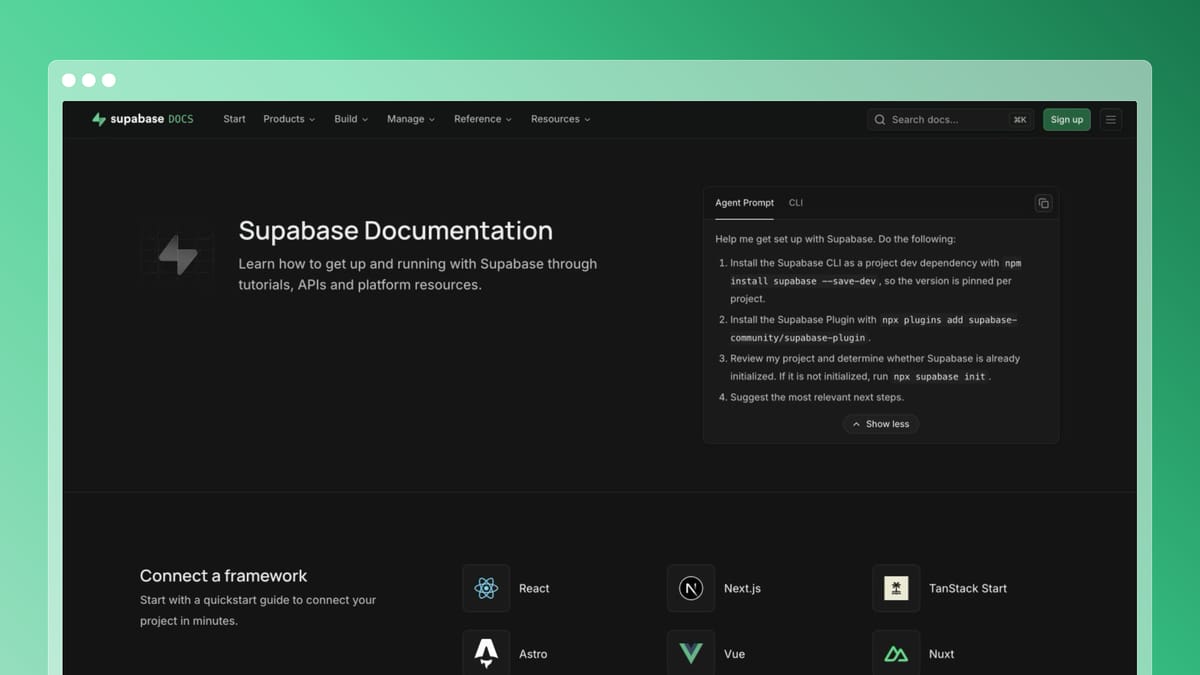Click the Next.js framework icon
Screen dimensions: 1200x675
[x=691, y=588]
